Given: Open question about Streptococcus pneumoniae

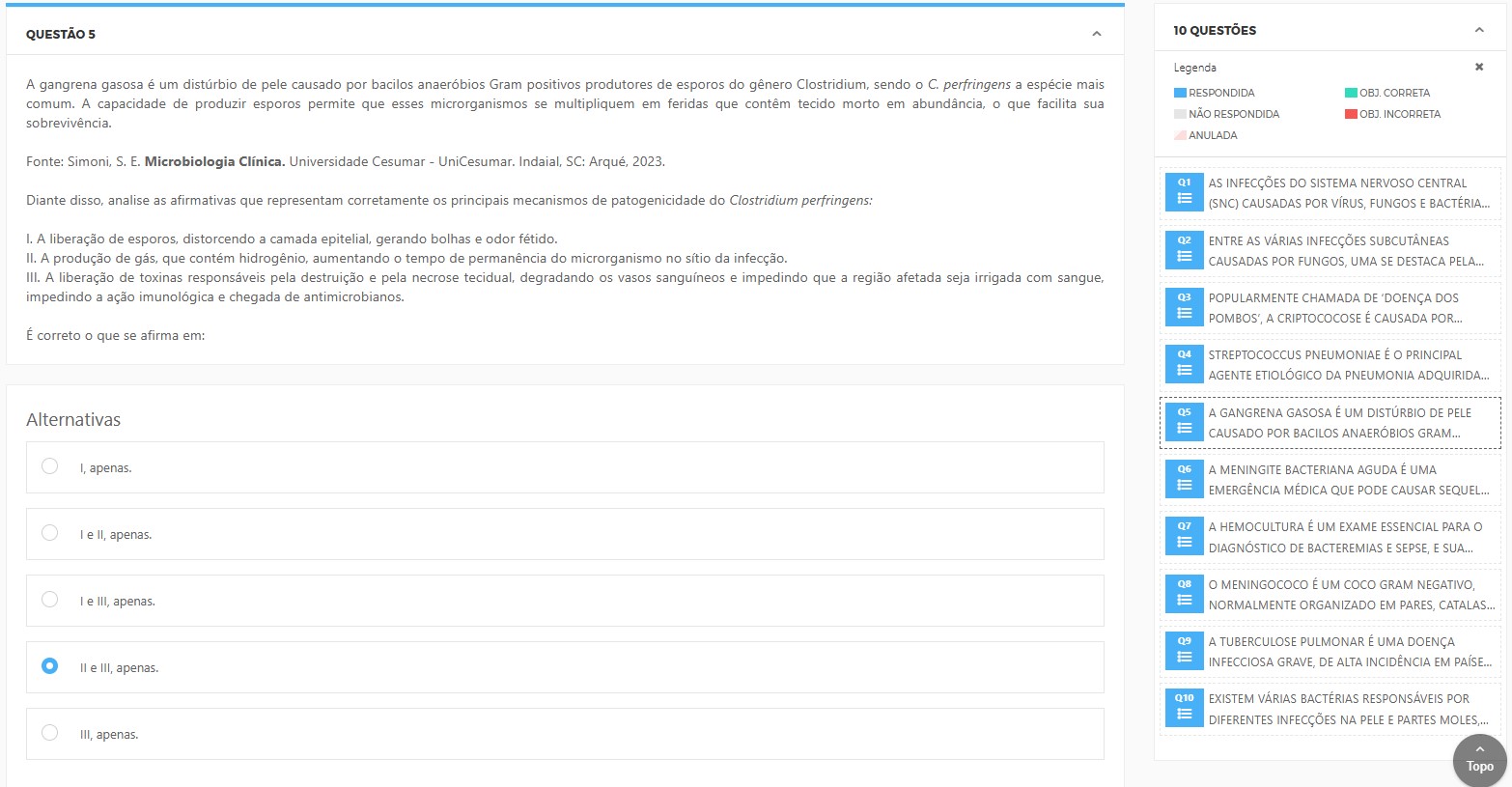Looking at the screenshot, I should pyautogui.click(x=1348, y=365).
